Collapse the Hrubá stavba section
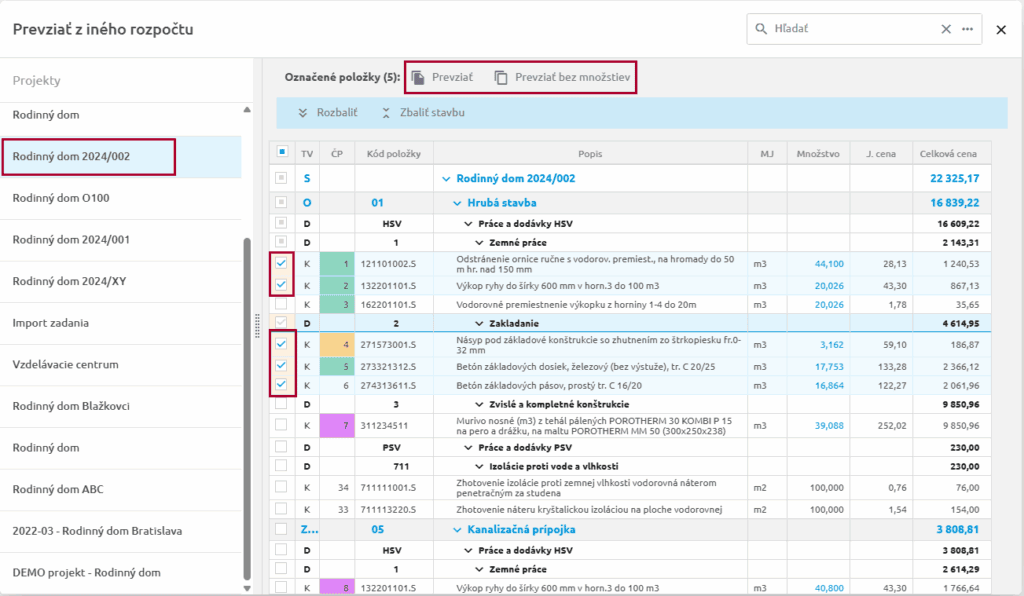1024x596 pixels. 446,202
